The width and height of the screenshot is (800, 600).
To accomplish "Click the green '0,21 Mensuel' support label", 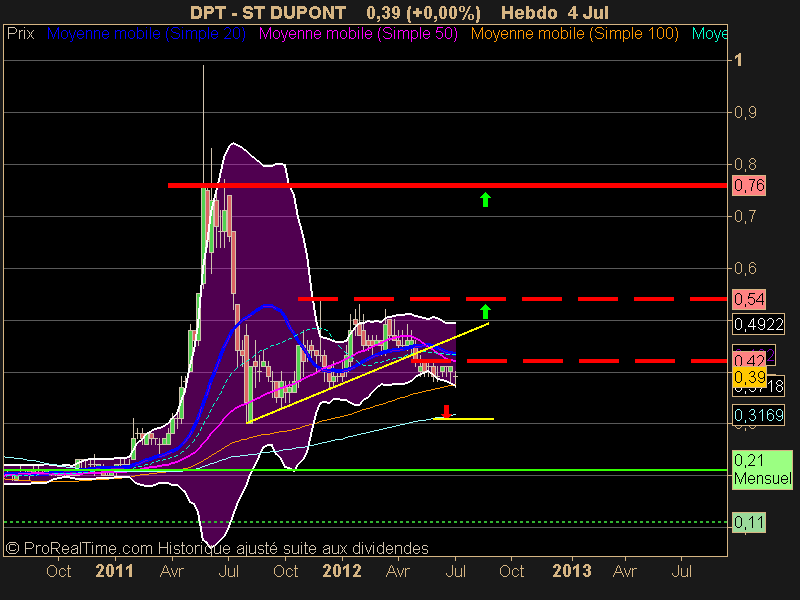I will coord(763,469).
